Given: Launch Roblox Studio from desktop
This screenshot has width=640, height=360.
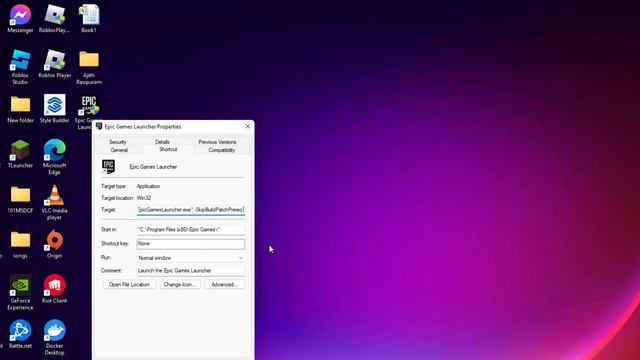Looking at the screenshot, I should (x=20, y=67).
